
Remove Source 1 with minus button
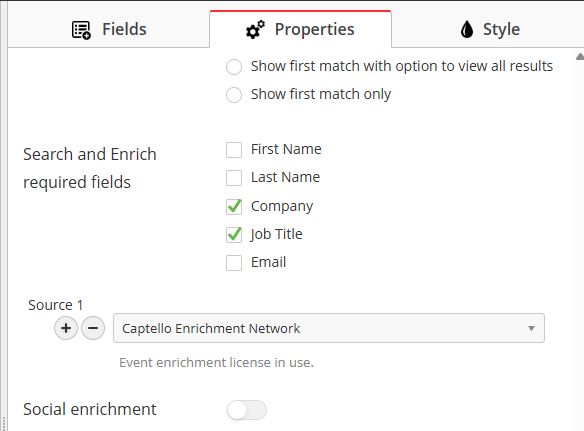[x=93, y=328]
